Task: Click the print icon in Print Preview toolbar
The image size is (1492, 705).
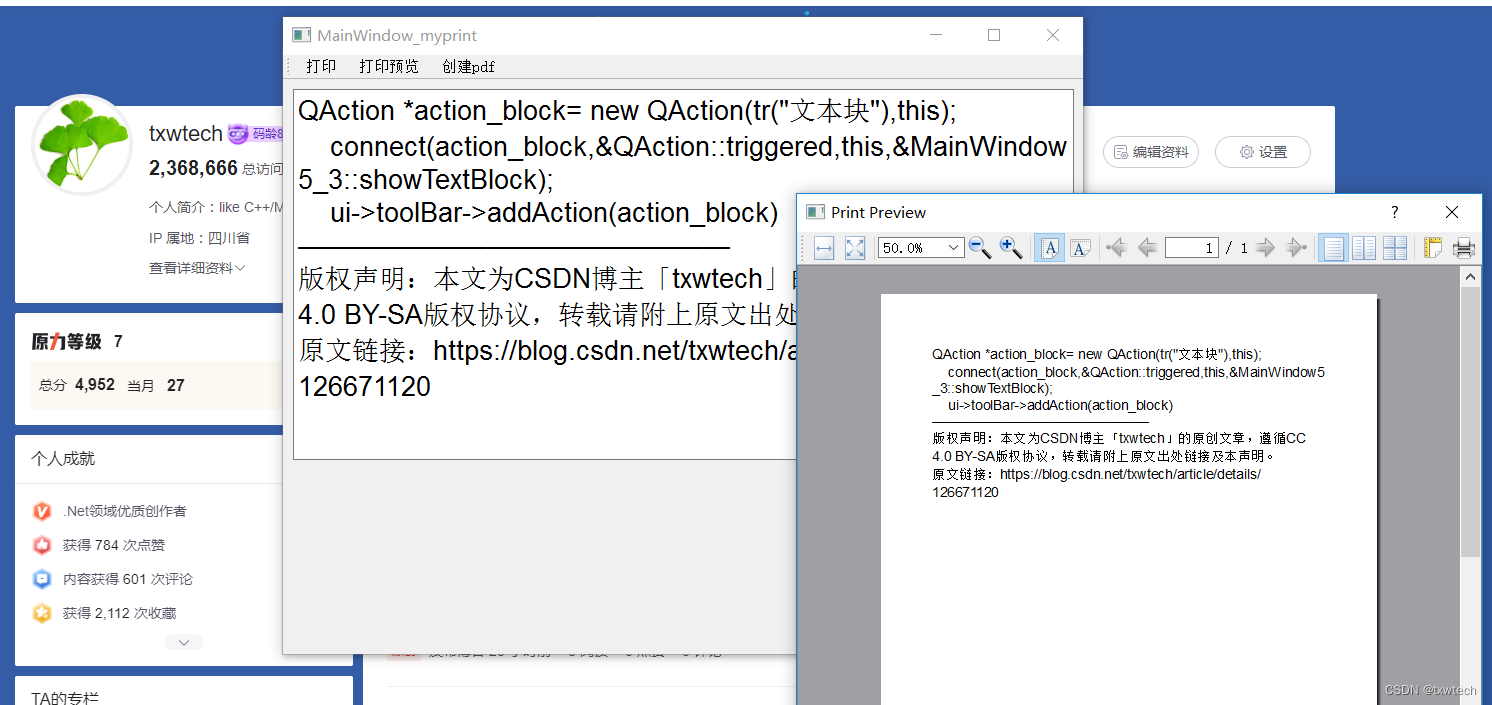Action: (1463, 247)
